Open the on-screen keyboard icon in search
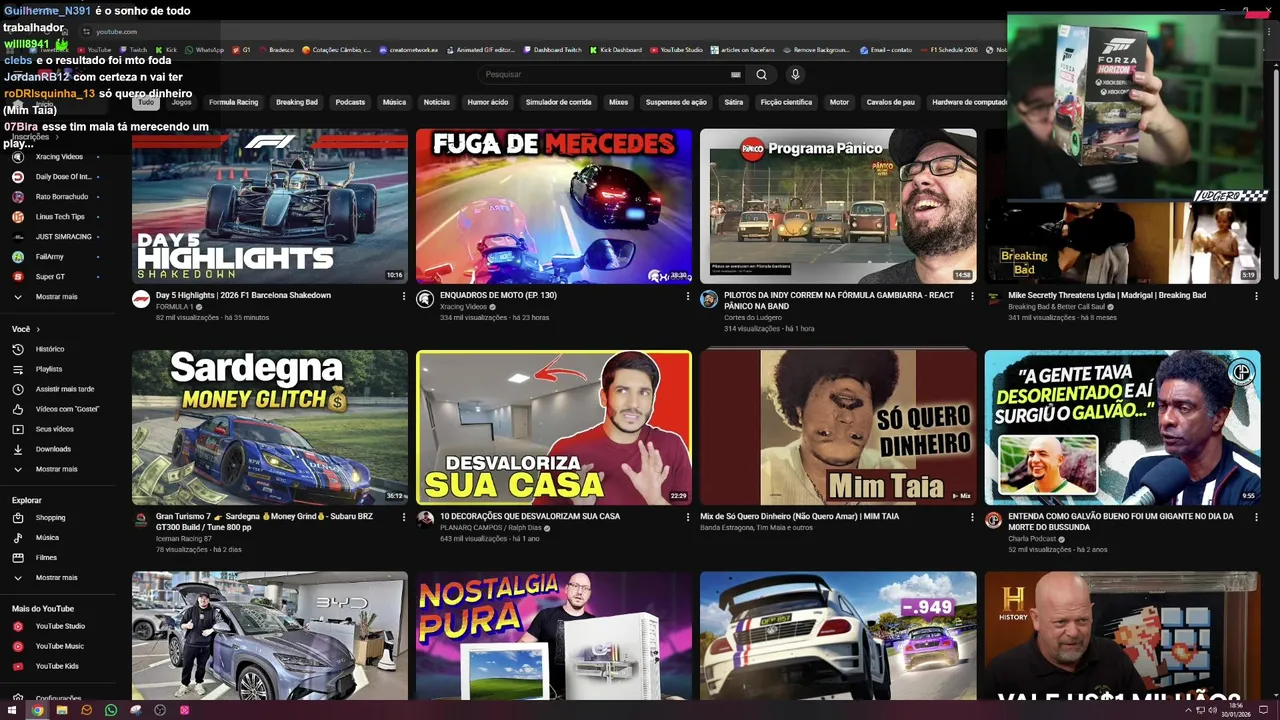 click(x=736, y=74)
